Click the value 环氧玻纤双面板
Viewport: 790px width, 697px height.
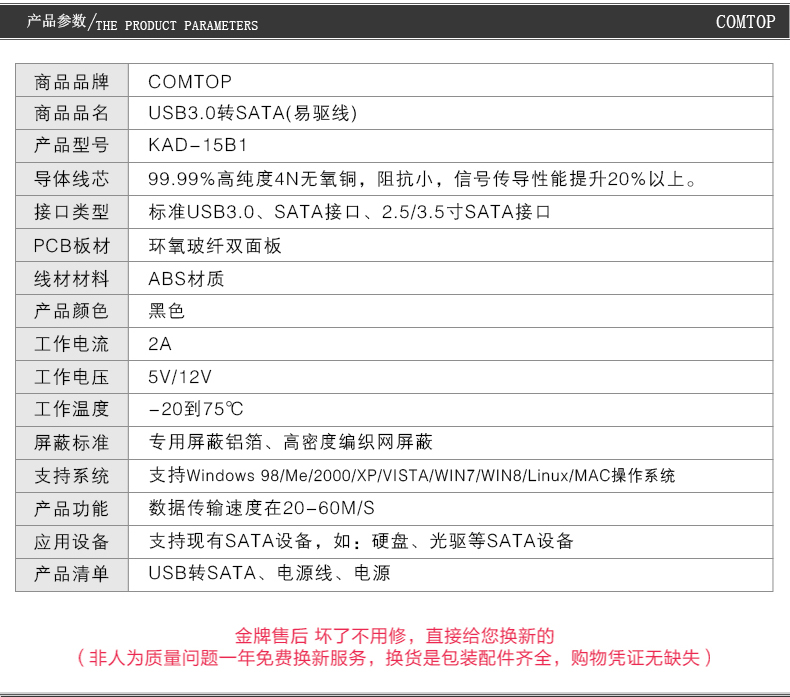[x=215, y=245]
